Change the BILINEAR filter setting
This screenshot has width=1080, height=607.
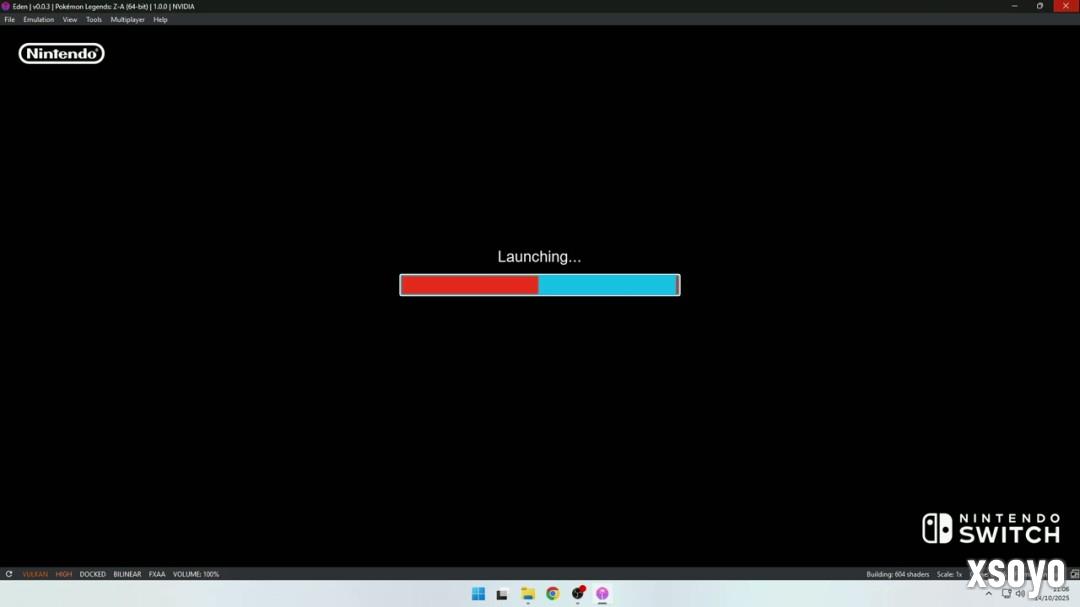tap(127, 574)
